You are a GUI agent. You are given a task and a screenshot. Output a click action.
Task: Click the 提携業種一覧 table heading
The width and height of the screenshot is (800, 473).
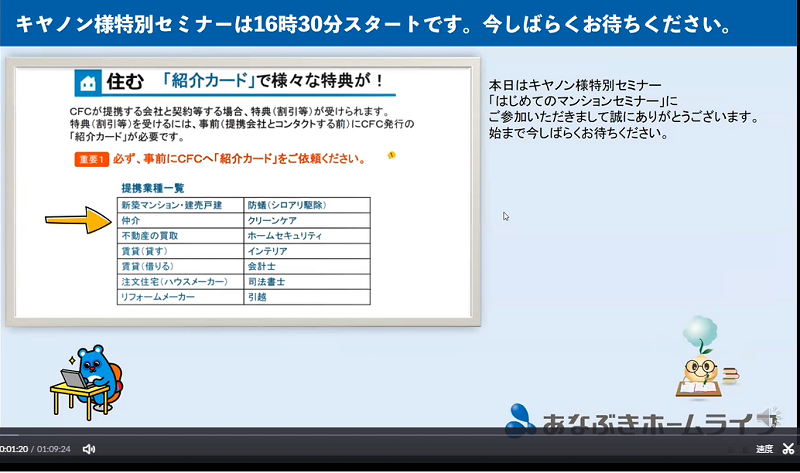click(153, 188)
